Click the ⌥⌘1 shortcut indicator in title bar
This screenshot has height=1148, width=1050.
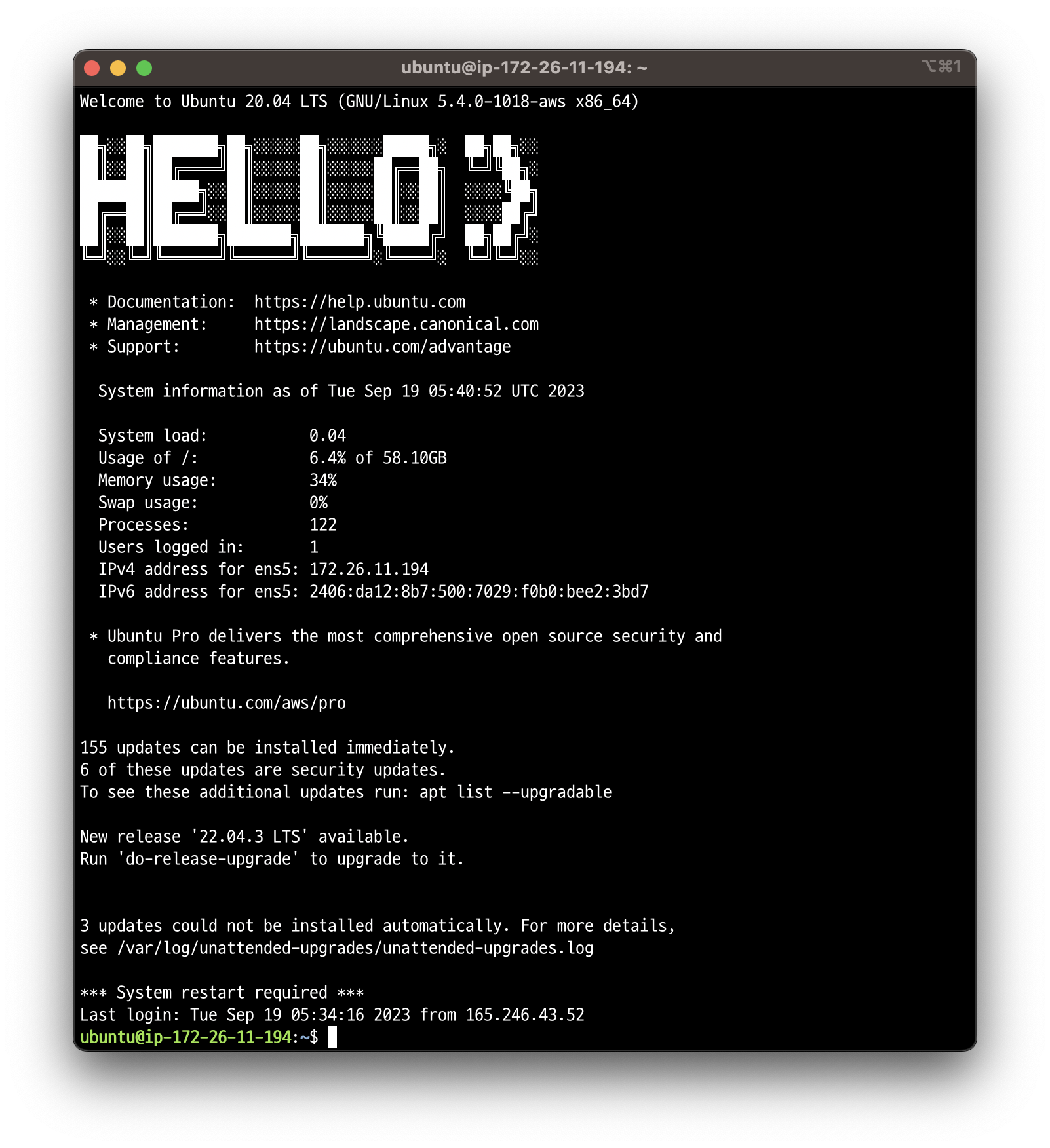pos(941,66)
